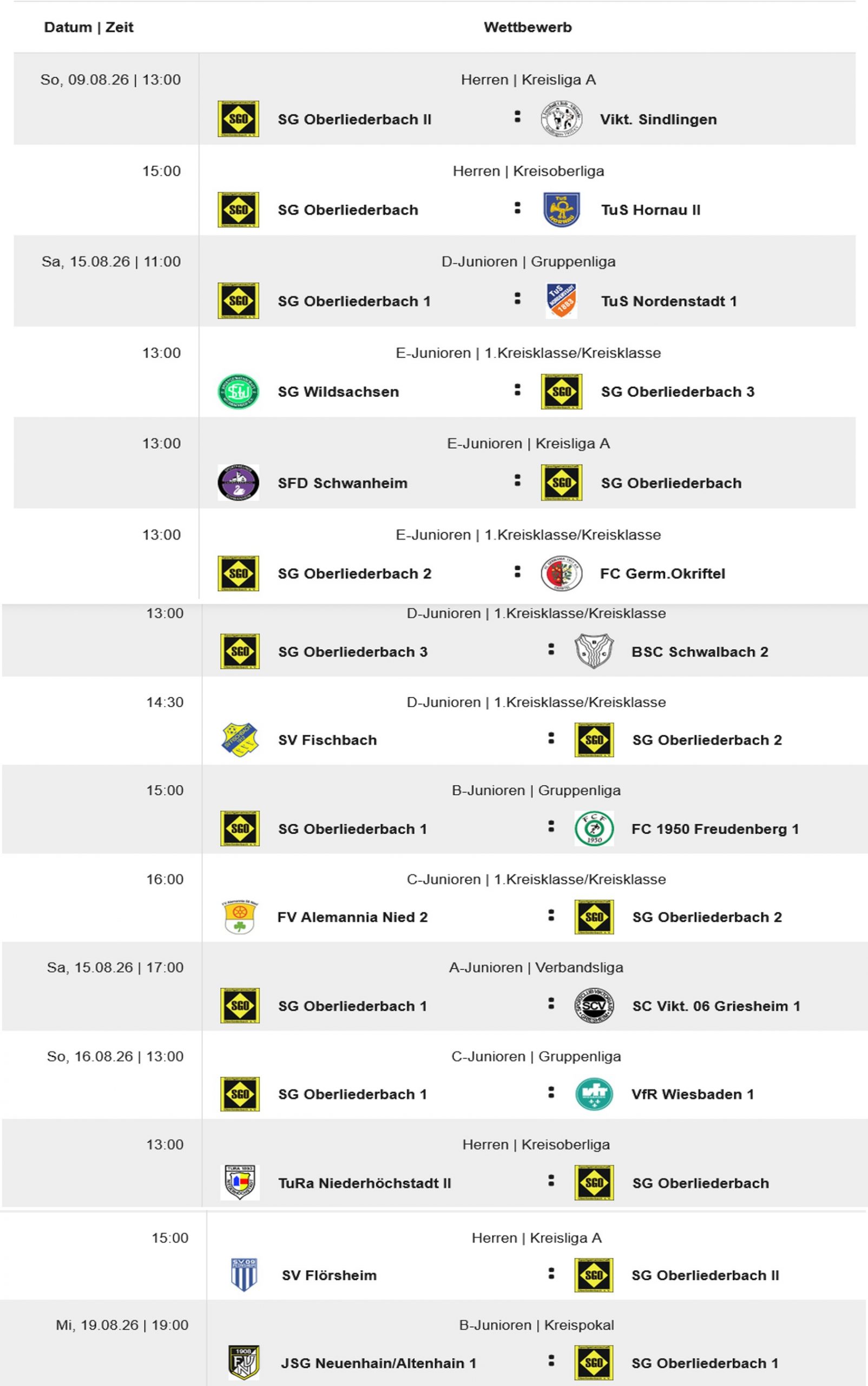This screenshot has width=868, height=1386.
Task: Open the SFD Schwanheim swan crest
Action: (x=238, y=482)
